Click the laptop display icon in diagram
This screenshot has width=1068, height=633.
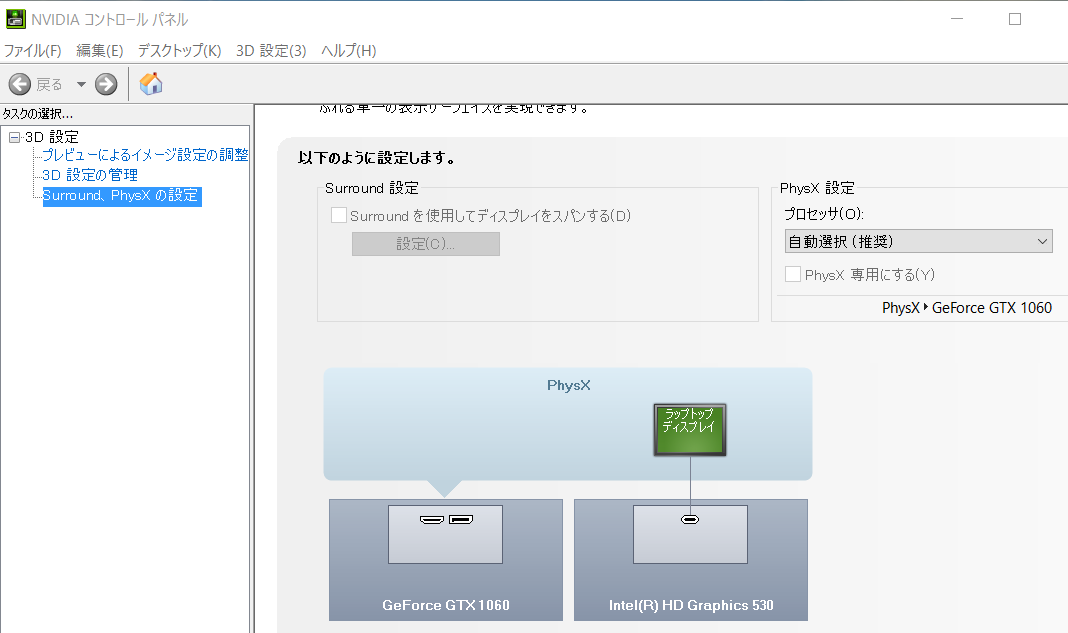coord(690,429)
